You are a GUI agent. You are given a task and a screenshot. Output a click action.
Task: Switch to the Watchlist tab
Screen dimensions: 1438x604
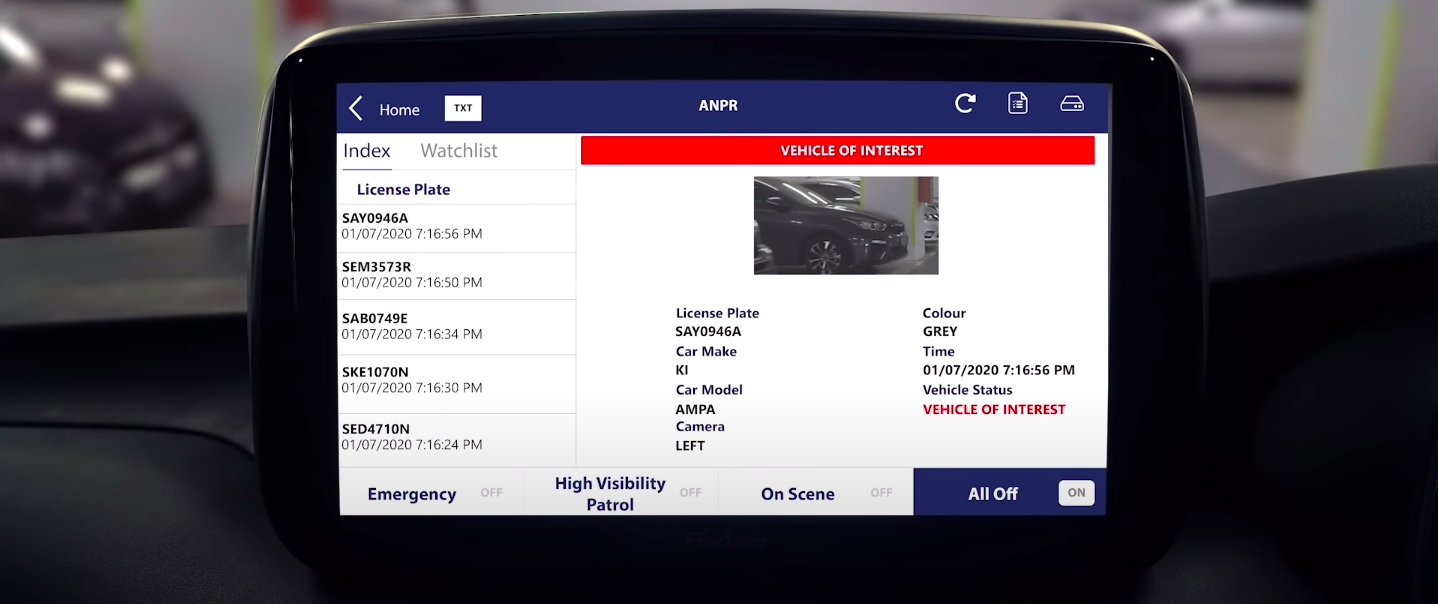459,151
